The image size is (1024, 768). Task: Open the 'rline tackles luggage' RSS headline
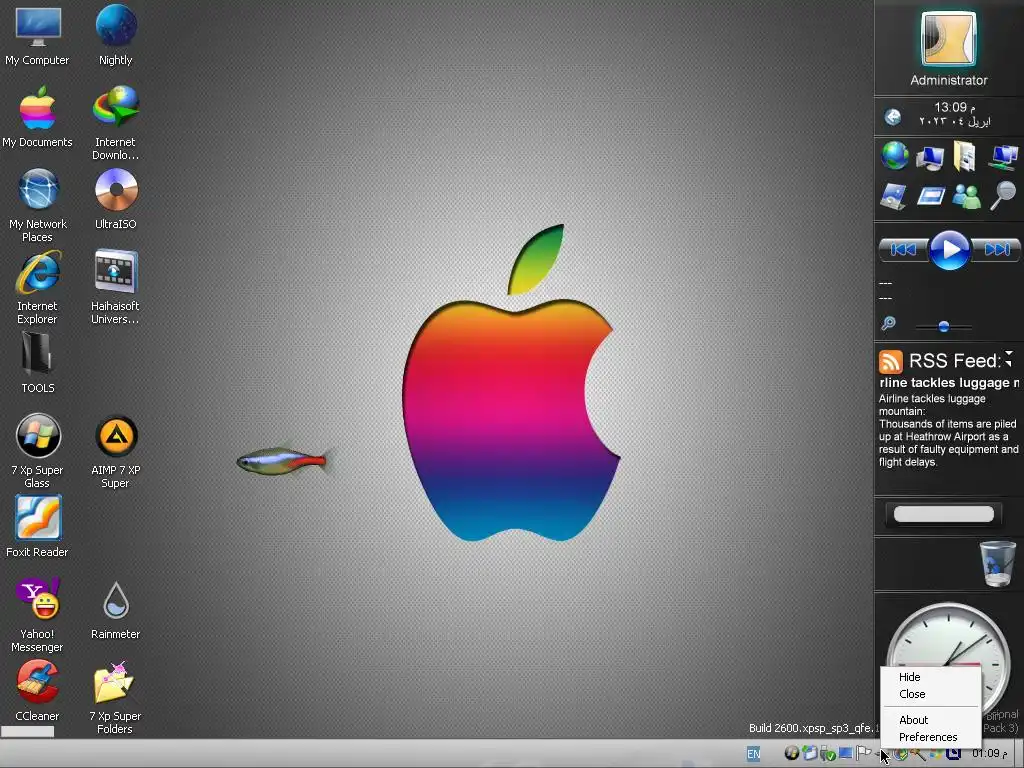coord(949,383)
